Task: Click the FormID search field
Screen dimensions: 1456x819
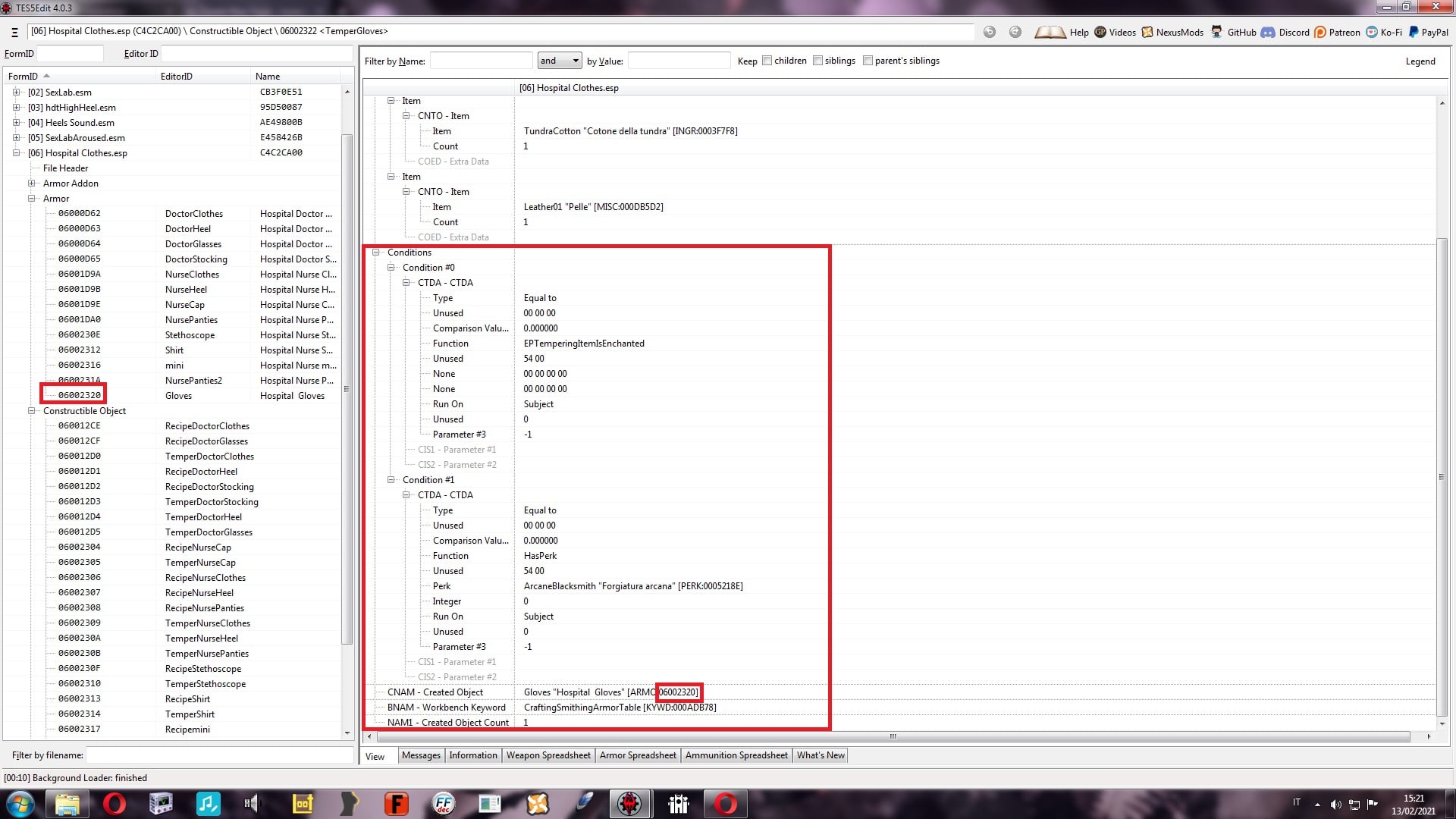Action: (70, 54)
